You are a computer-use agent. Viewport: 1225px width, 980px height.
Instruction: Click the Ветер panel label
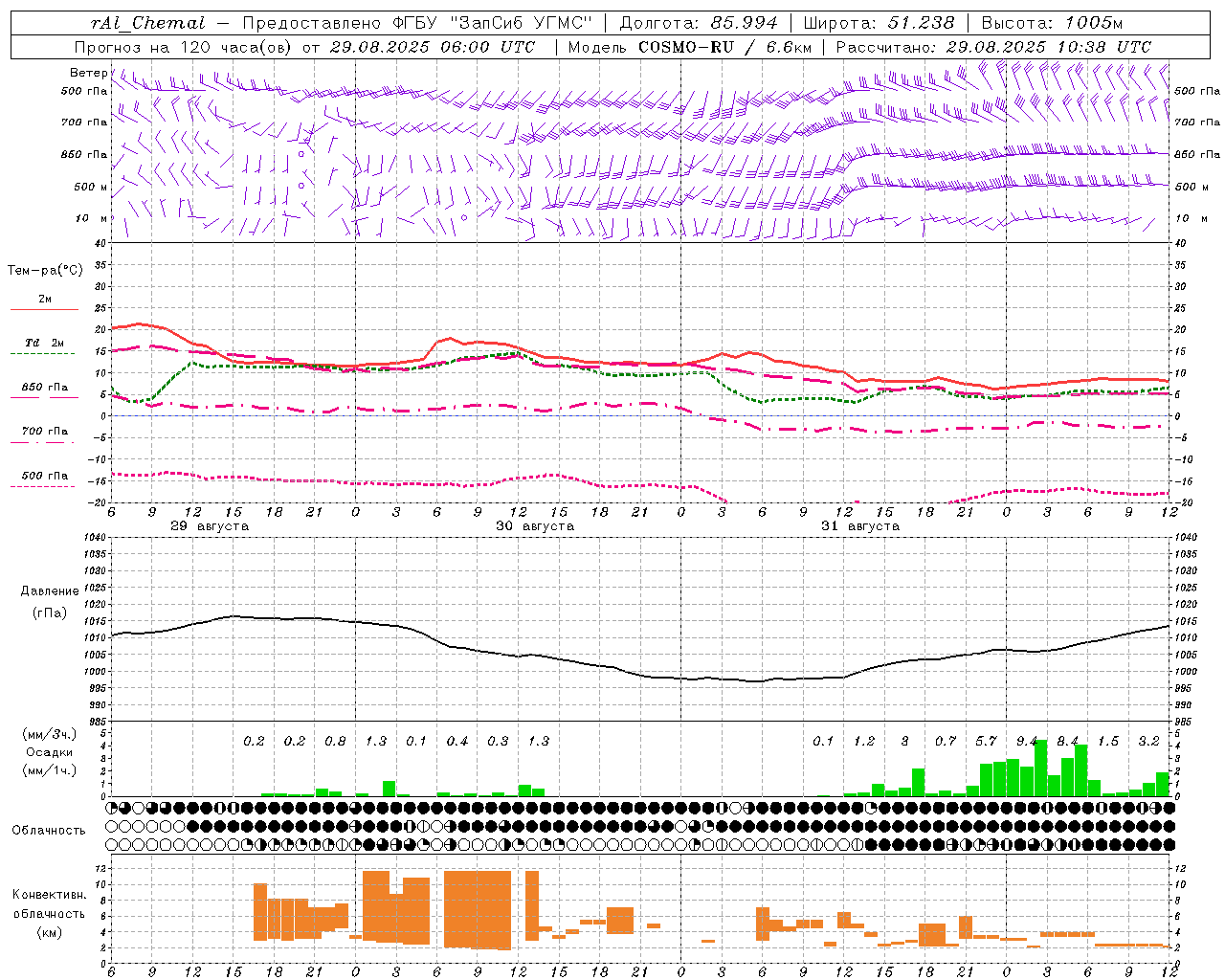tap(88, 73)
